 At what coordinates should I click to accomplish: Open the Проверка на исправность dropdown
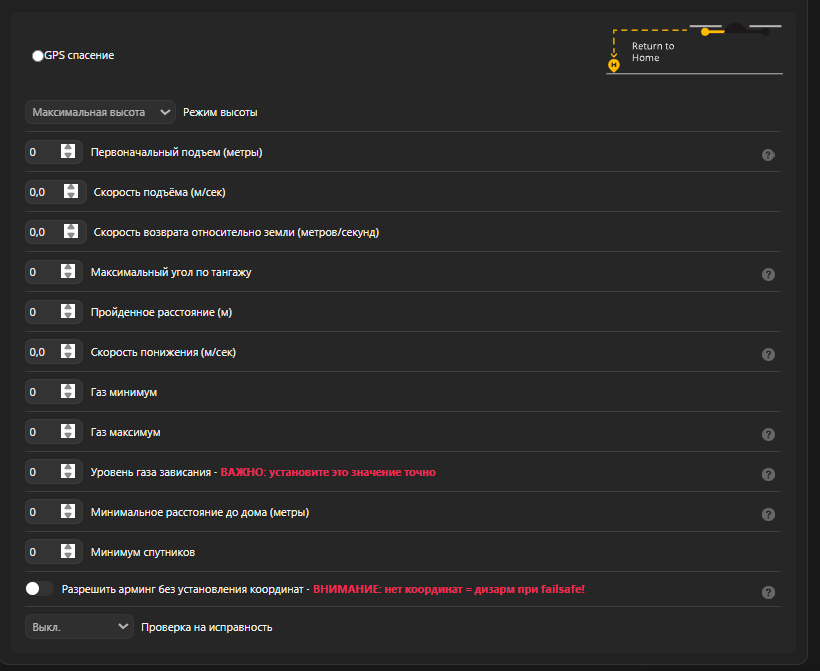point(79,625)
